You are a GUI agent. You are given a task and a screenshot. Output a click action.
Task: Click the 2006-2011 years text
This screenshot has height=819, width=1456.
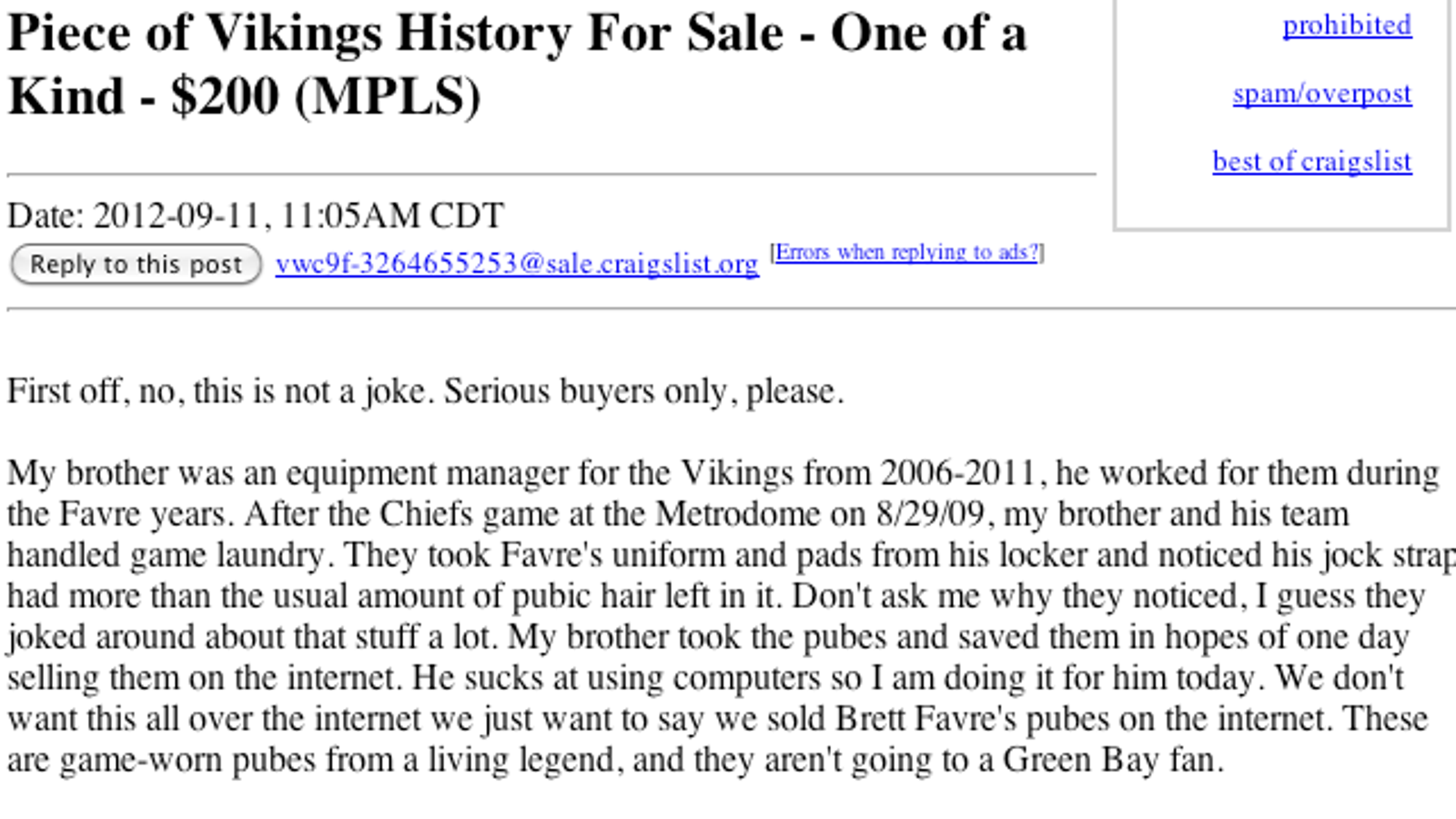coord(957,473)
